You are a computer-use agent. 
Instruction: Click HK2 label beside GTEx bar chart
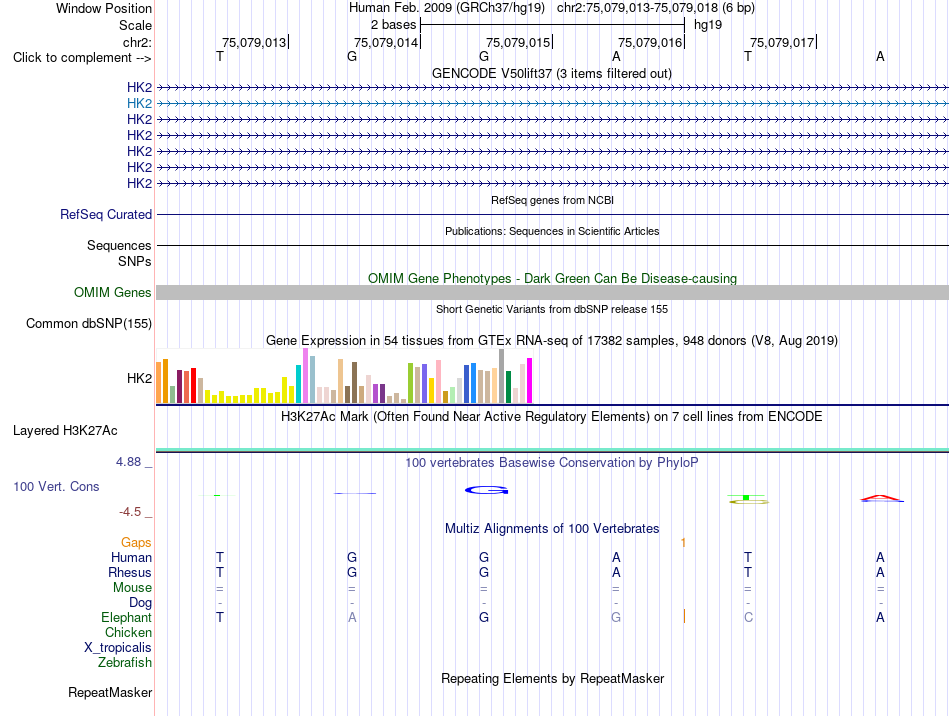pyautogui.click(x=139, y=379)
